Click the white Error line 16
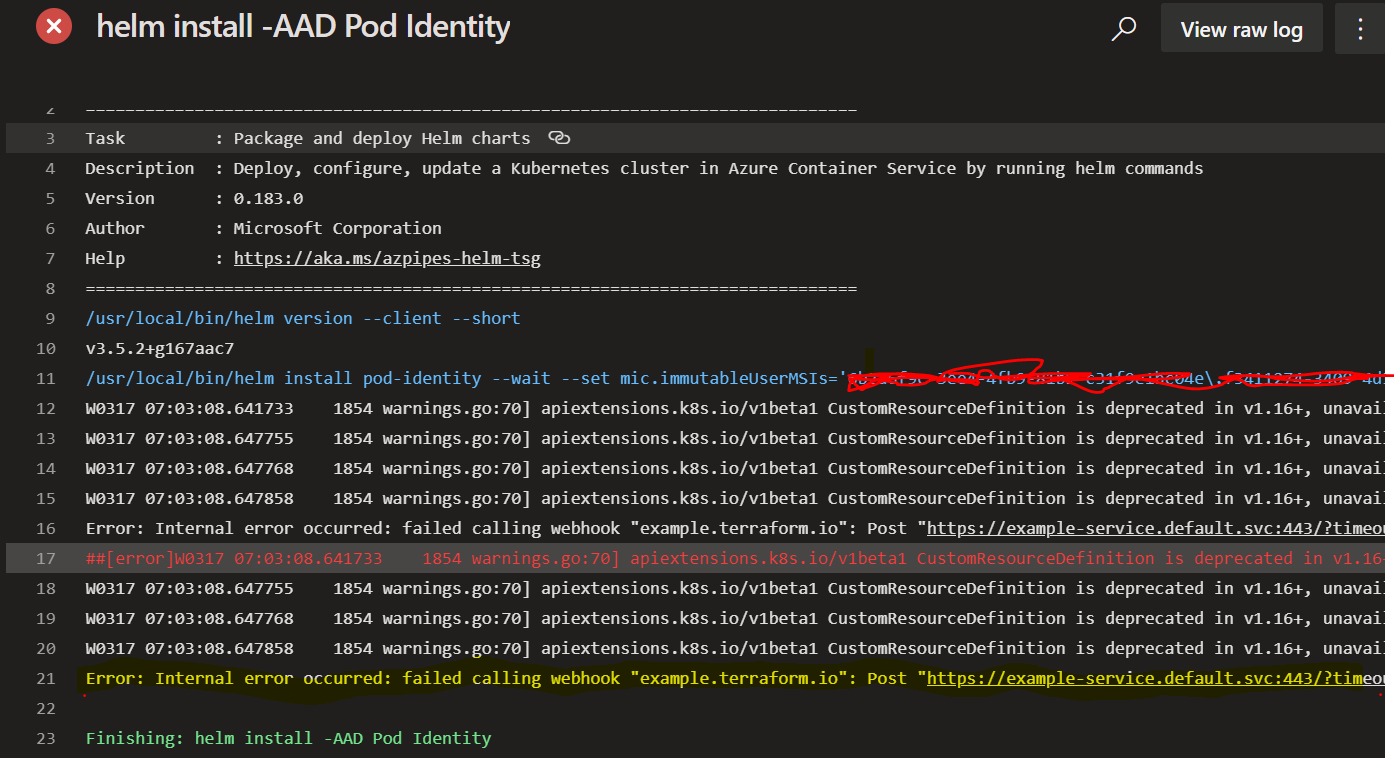This screenshot has width=1394, height=758. (735, 528)
